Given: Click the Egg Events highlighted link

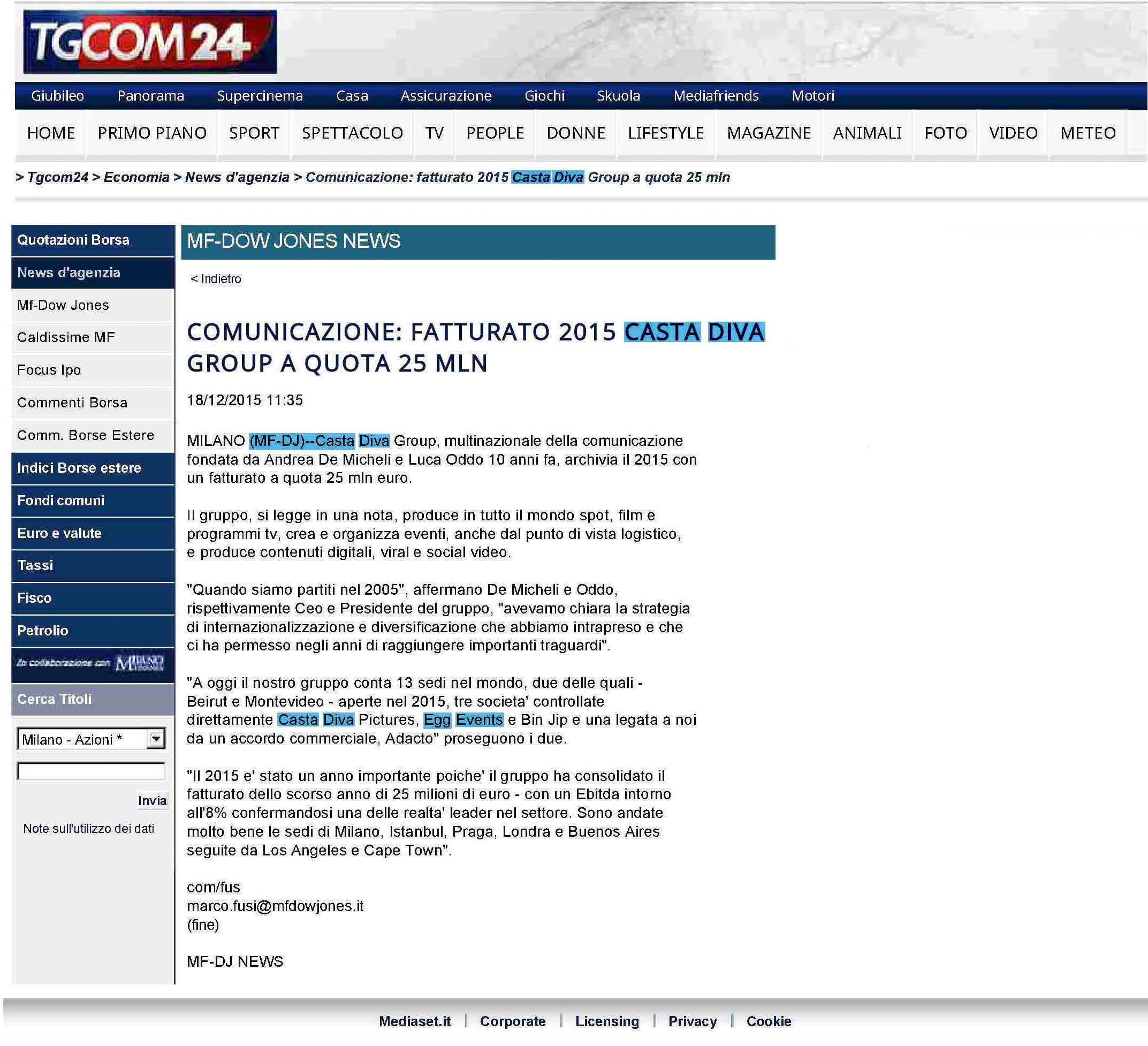Looking at the screenshot, I should tap(463, 720).
